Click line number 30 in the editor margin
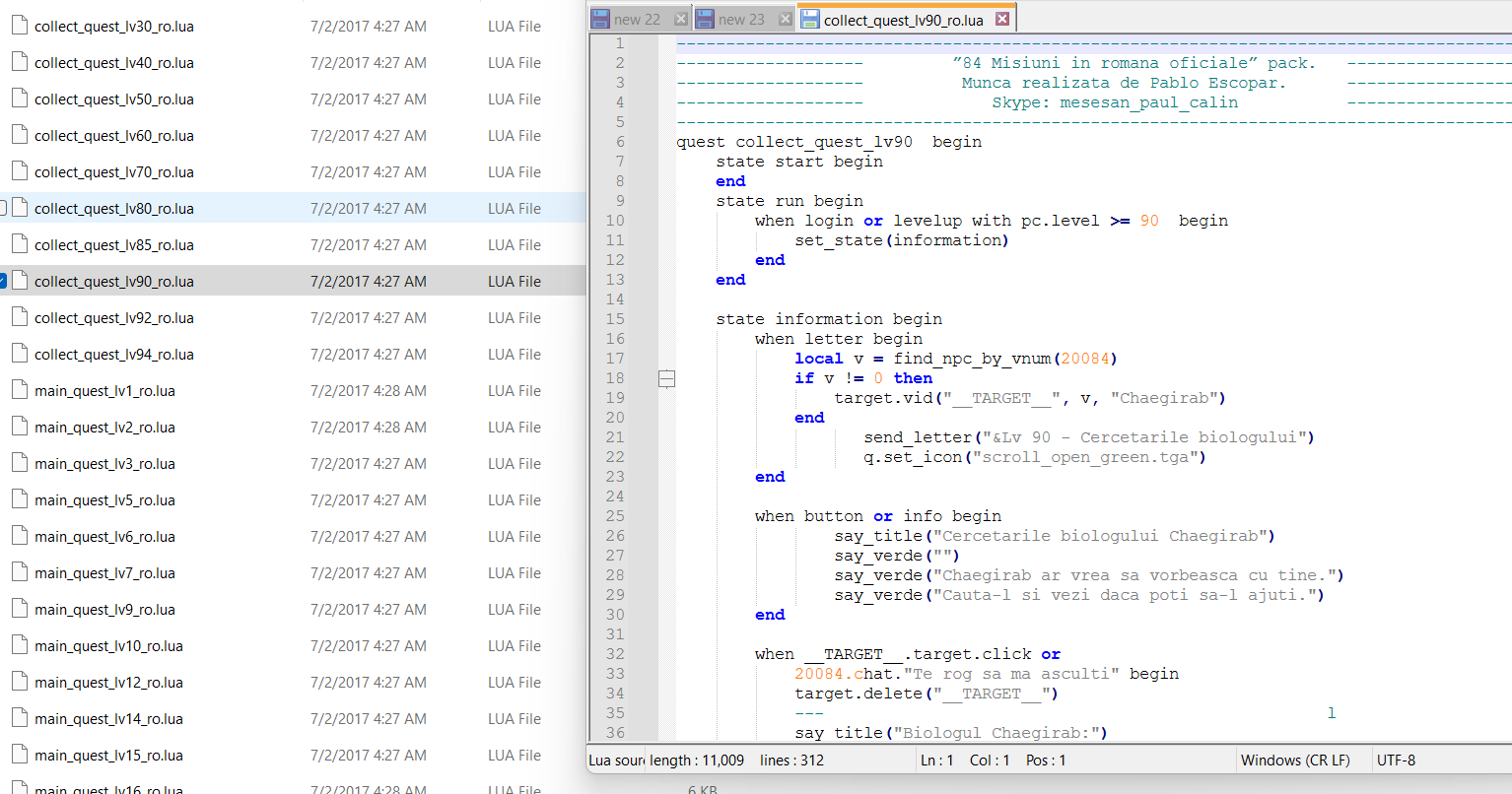 [x=615, y=615]
